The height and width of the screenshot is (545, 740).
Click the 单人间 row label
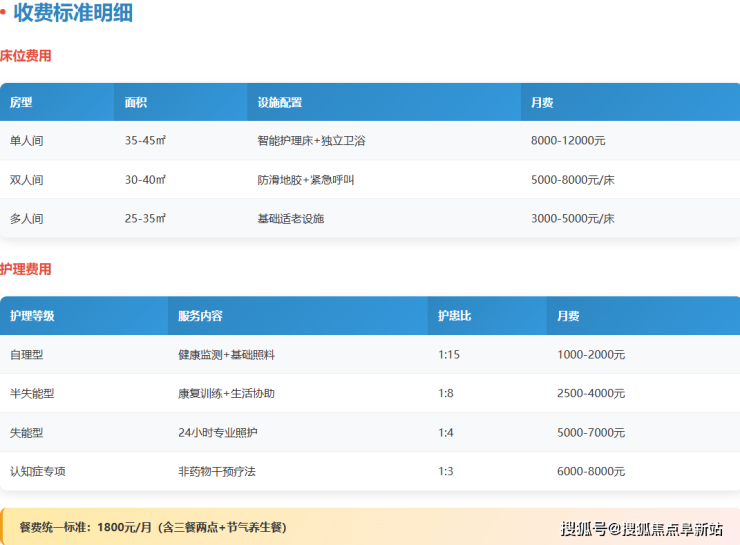pos(27,141)
